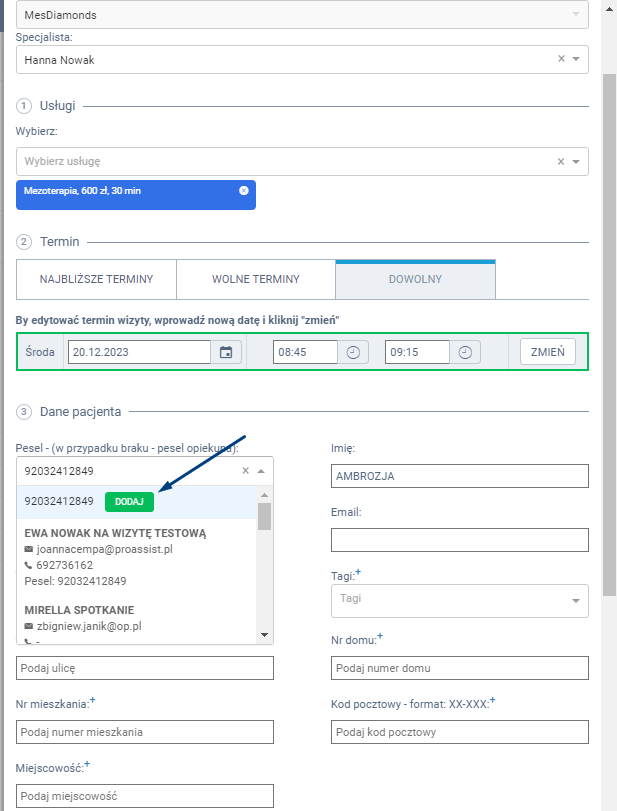Viewport: 617px width, 811px height.
Task: Click the Email input field
Action: 459,540
